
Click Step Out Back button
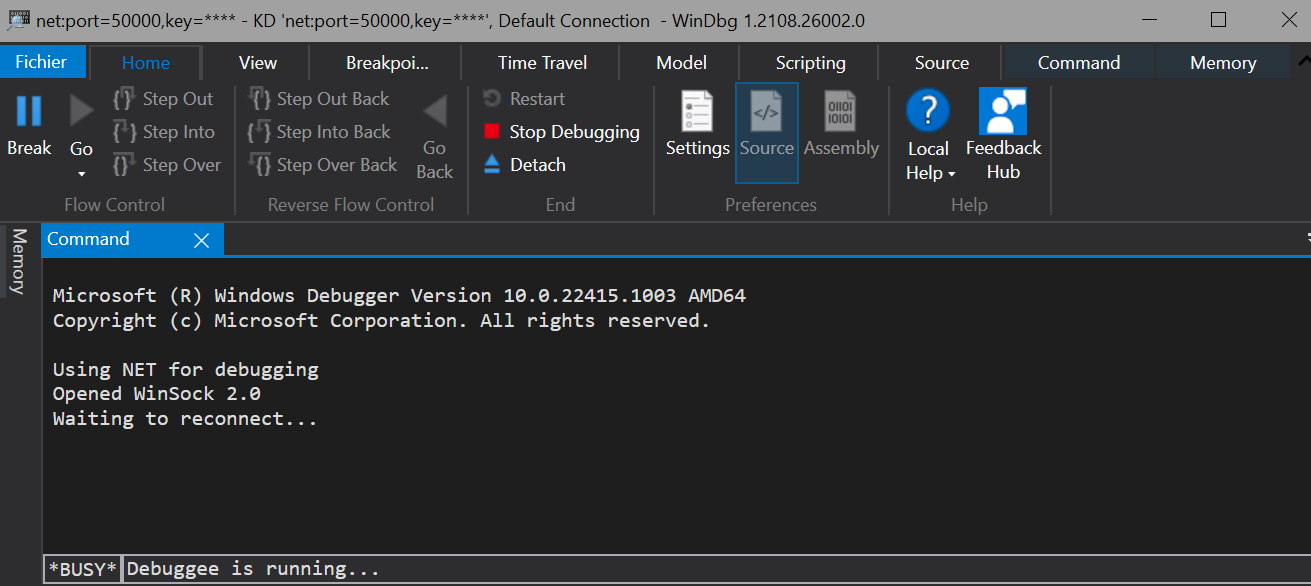coord(320,99)
